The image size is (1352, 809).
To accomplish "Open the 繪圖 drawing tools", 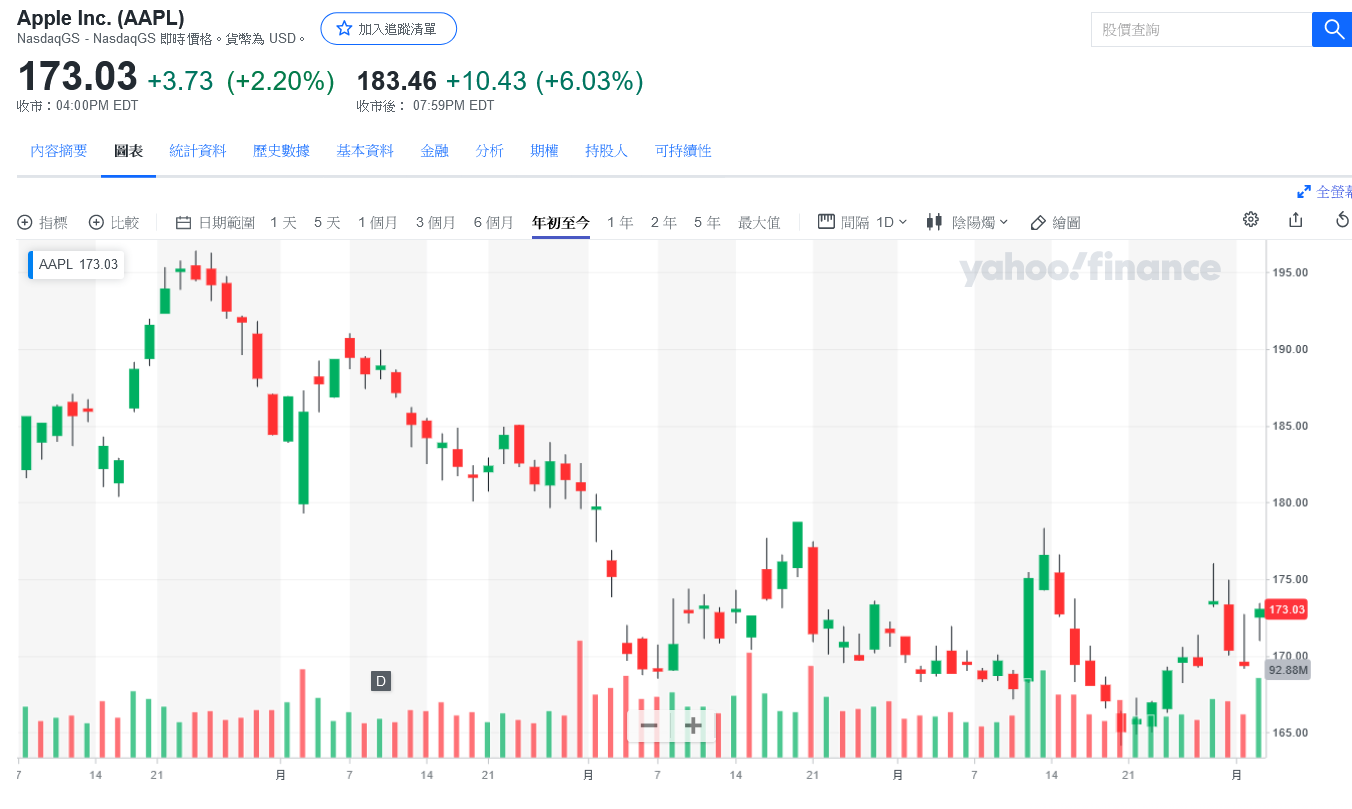I will tap(1055, 222).
